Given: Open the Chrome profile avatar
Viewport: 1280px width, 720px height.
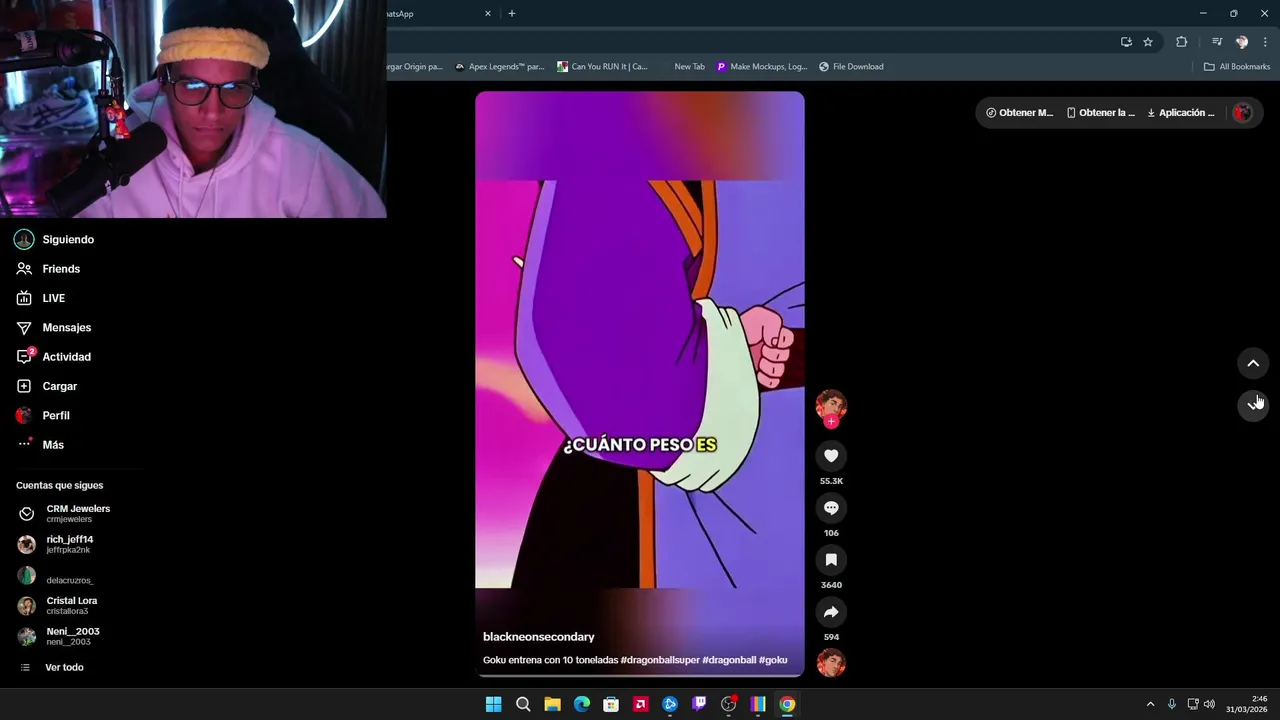Looking at the screenshot, I should [x=1242, y=42].
